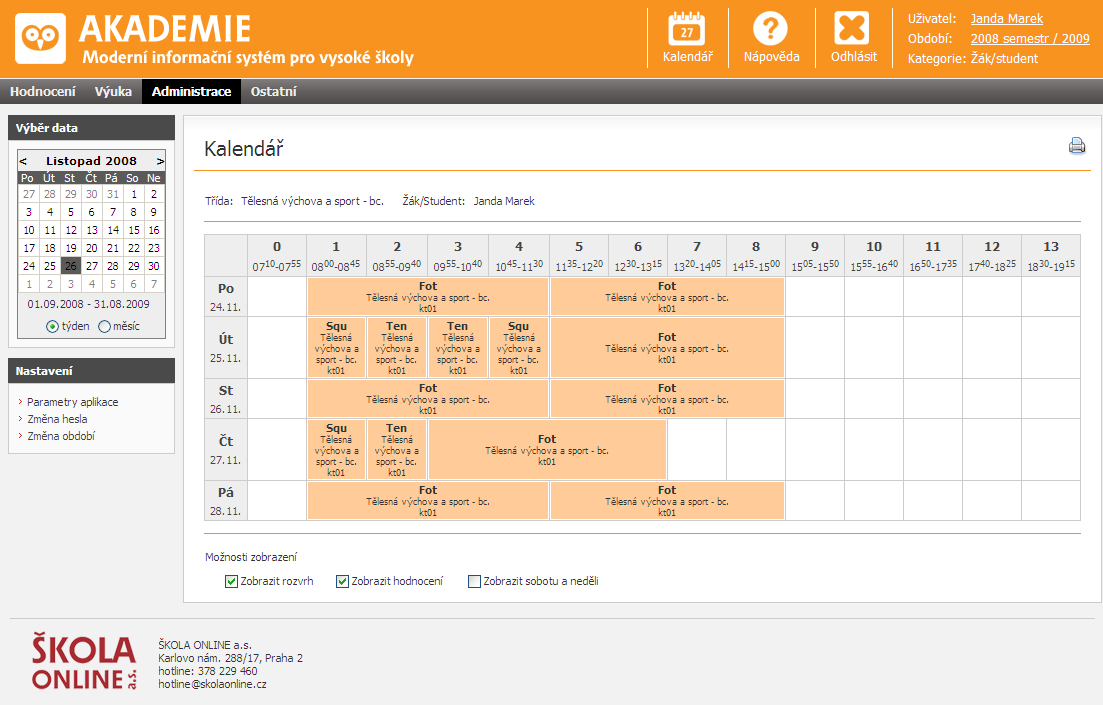Select day 26 in Listopad calendar
Viewport: 1103px width, 705px height.
pos(70,266)
